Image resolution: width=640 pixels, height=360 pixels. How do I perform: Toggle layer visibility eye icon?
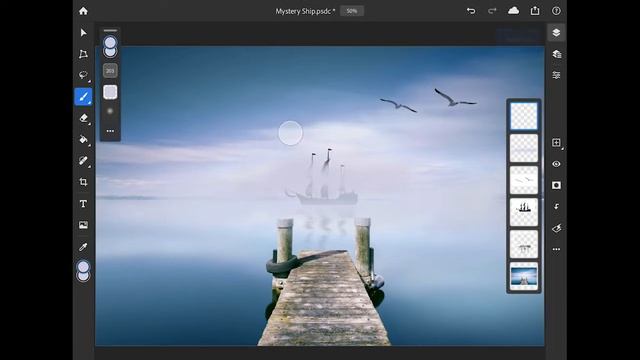pyautogui.click(x=556, y=164)
